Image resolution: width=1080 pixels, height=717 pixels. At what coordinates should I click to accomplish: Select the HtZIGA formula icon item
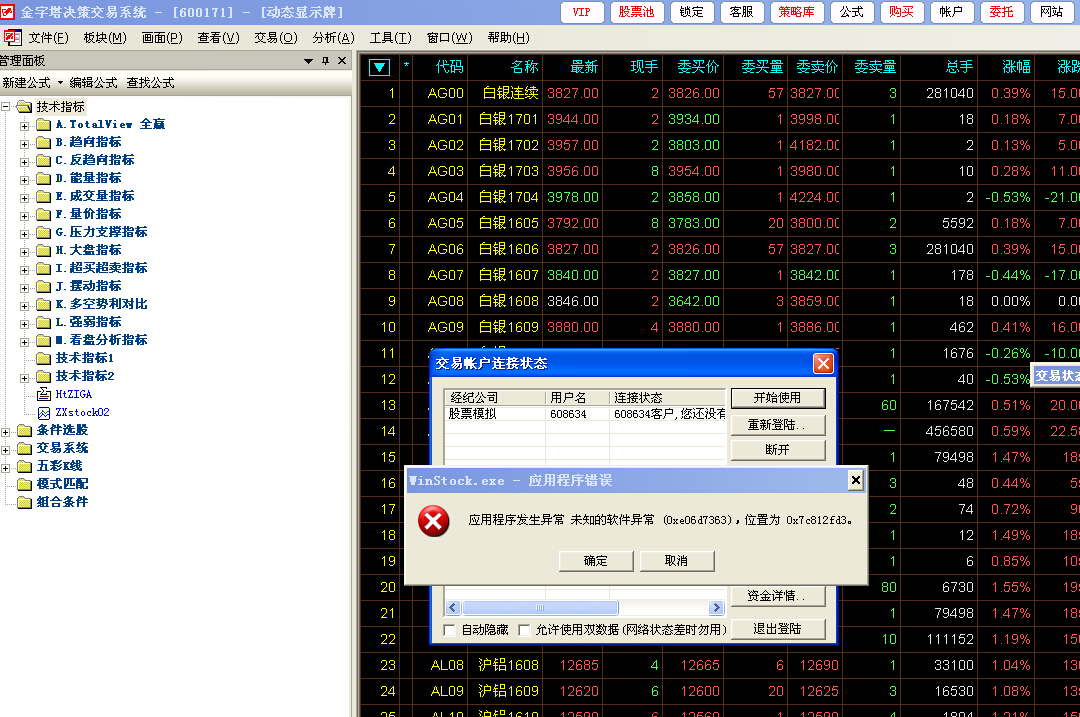tap(44, 394)
